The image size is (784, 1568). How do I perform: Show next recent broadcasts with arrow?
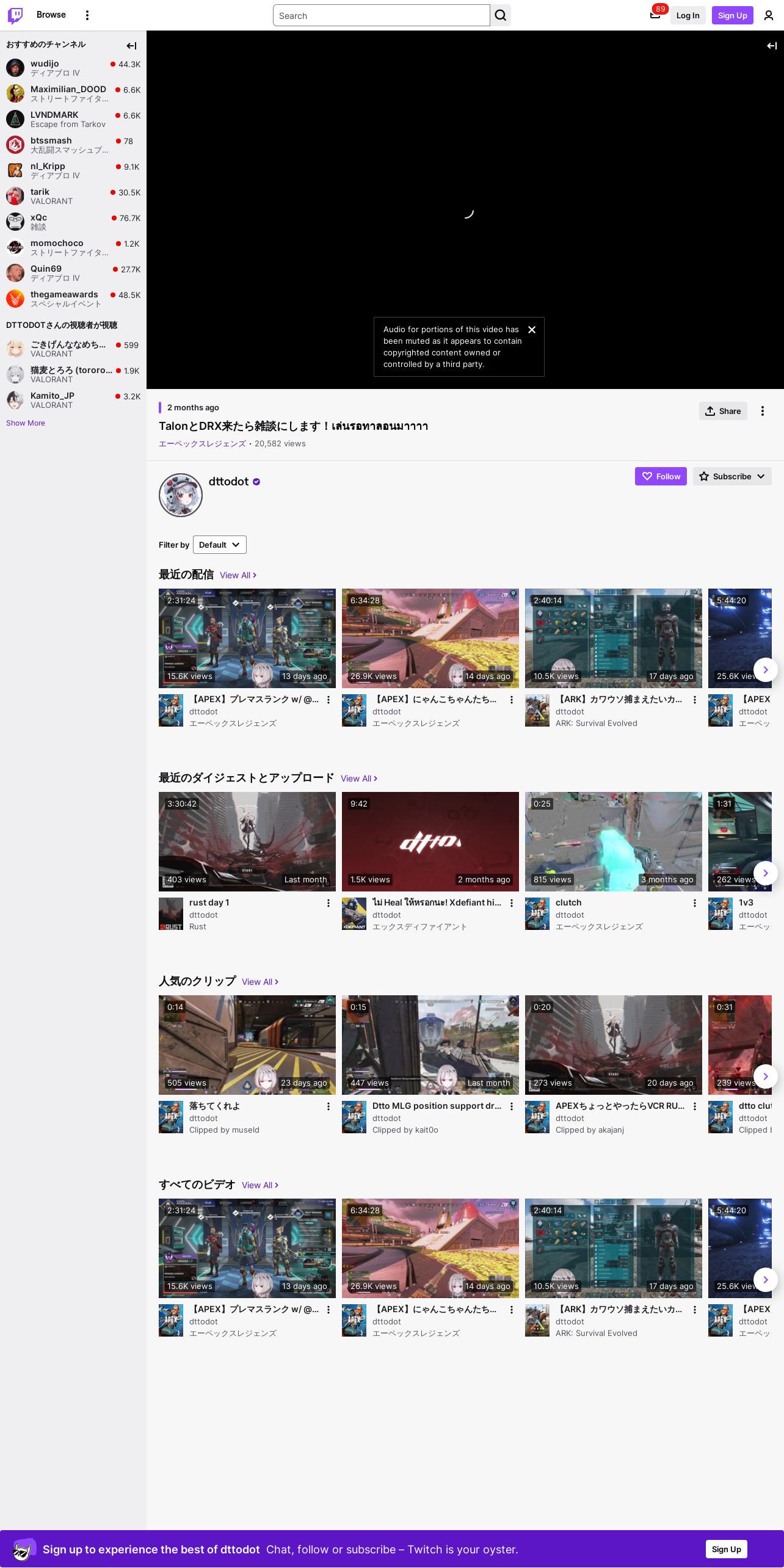(x=766, y=670)
